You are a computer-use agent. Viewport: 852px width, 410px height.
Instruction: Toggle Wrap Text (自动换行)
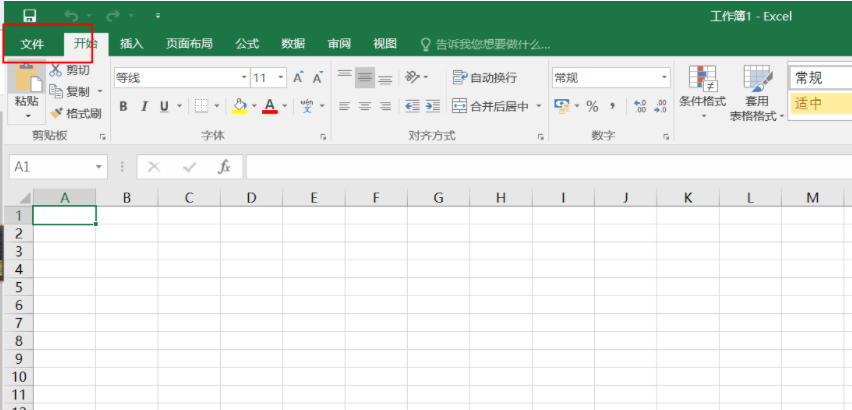(485, 78)
